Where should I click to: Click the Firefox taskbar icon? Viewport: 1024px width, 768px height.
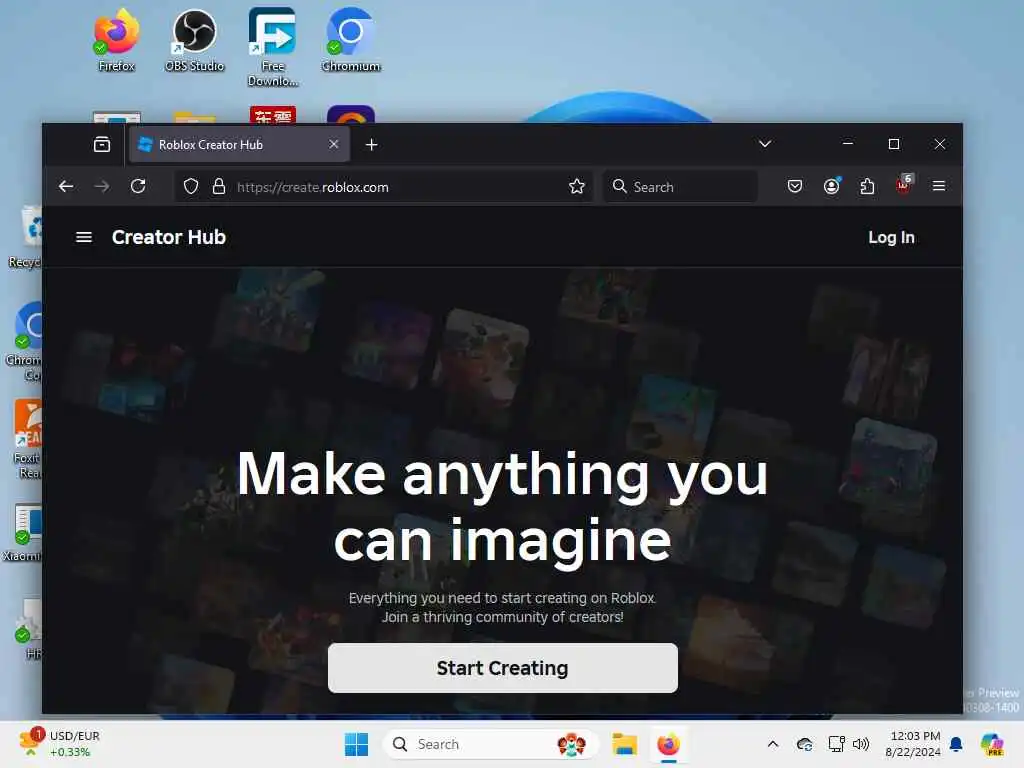[669, 744]
